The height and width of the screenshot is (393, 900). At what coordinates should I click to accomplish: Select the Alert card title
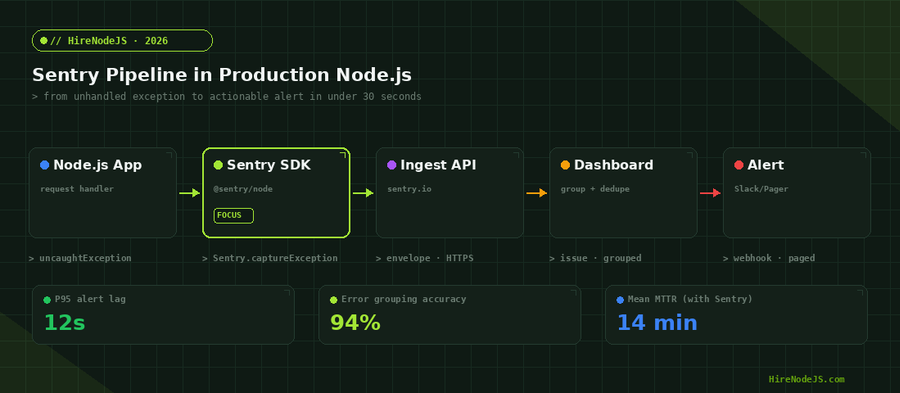(766, 165)
